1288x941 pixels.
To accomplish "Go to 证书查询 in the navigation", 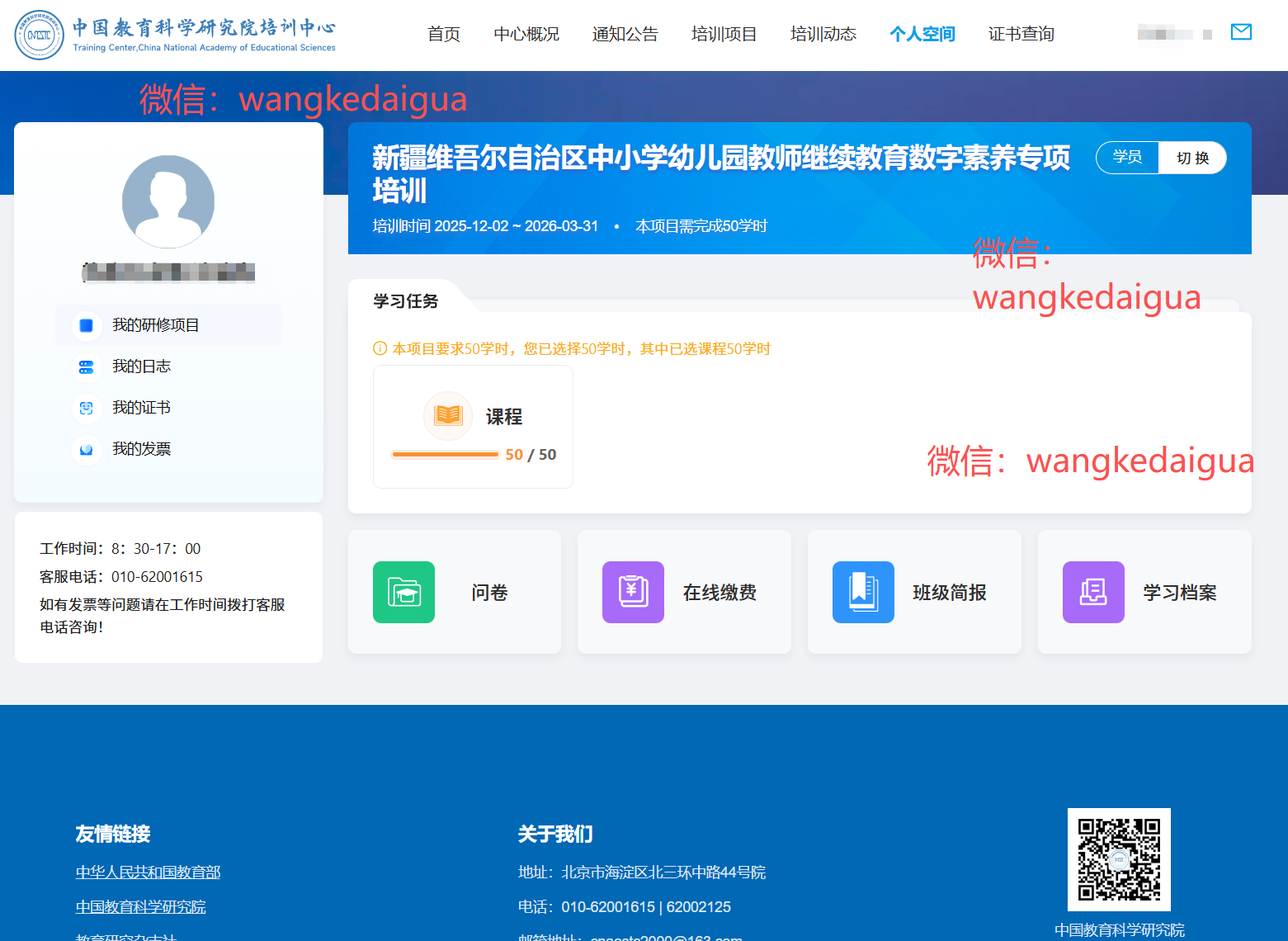I will tap(1021, 34).
